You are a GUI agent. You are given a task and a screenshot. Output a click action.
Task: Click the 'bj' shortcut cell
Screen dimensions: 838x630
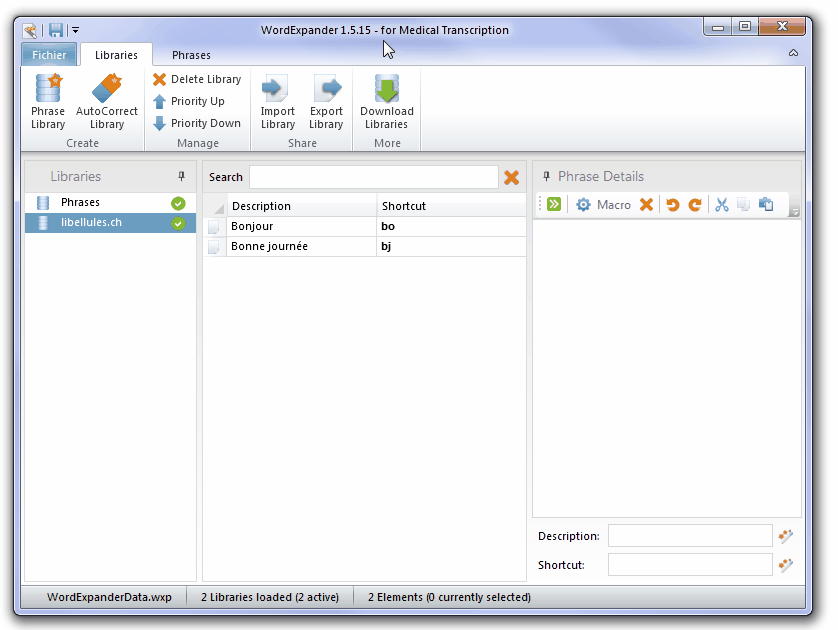tap(452, 246)
